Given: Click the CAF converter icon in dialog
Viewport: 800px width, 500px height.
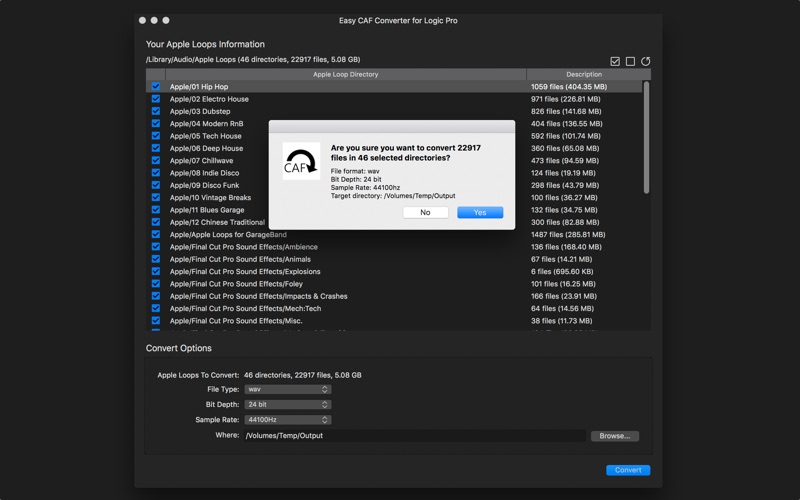Looking at the screenshot, I should [x=301, y=161].
